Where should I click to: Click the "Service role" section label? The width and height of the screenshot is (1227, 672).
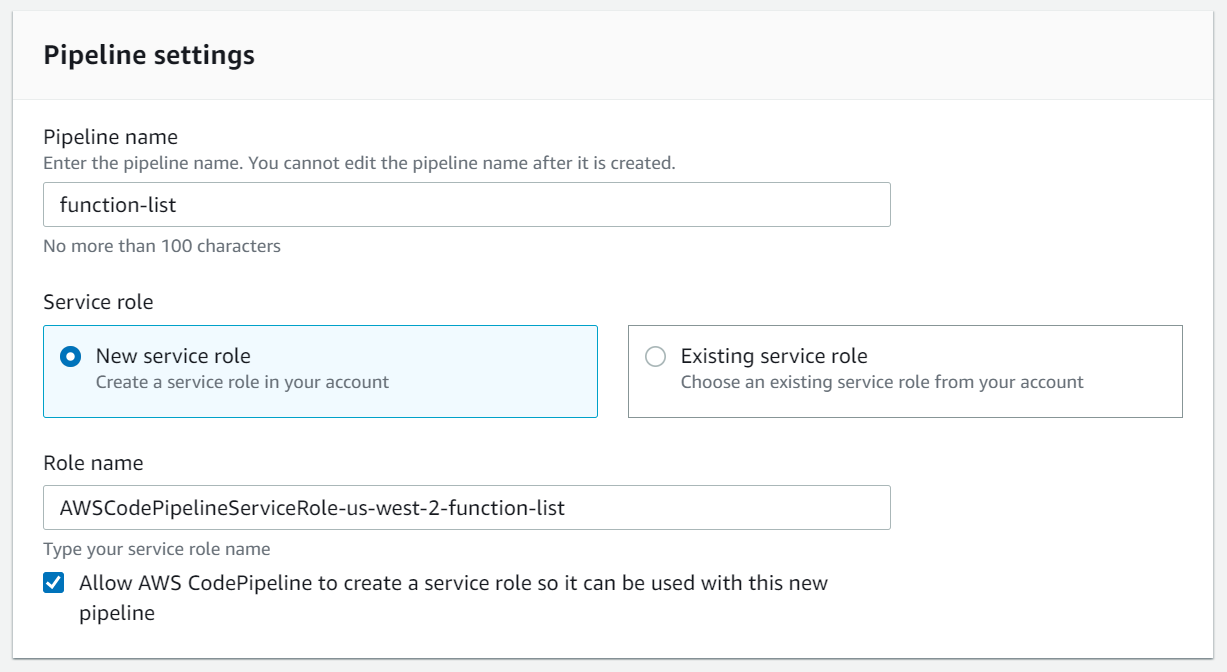[98, 302]
